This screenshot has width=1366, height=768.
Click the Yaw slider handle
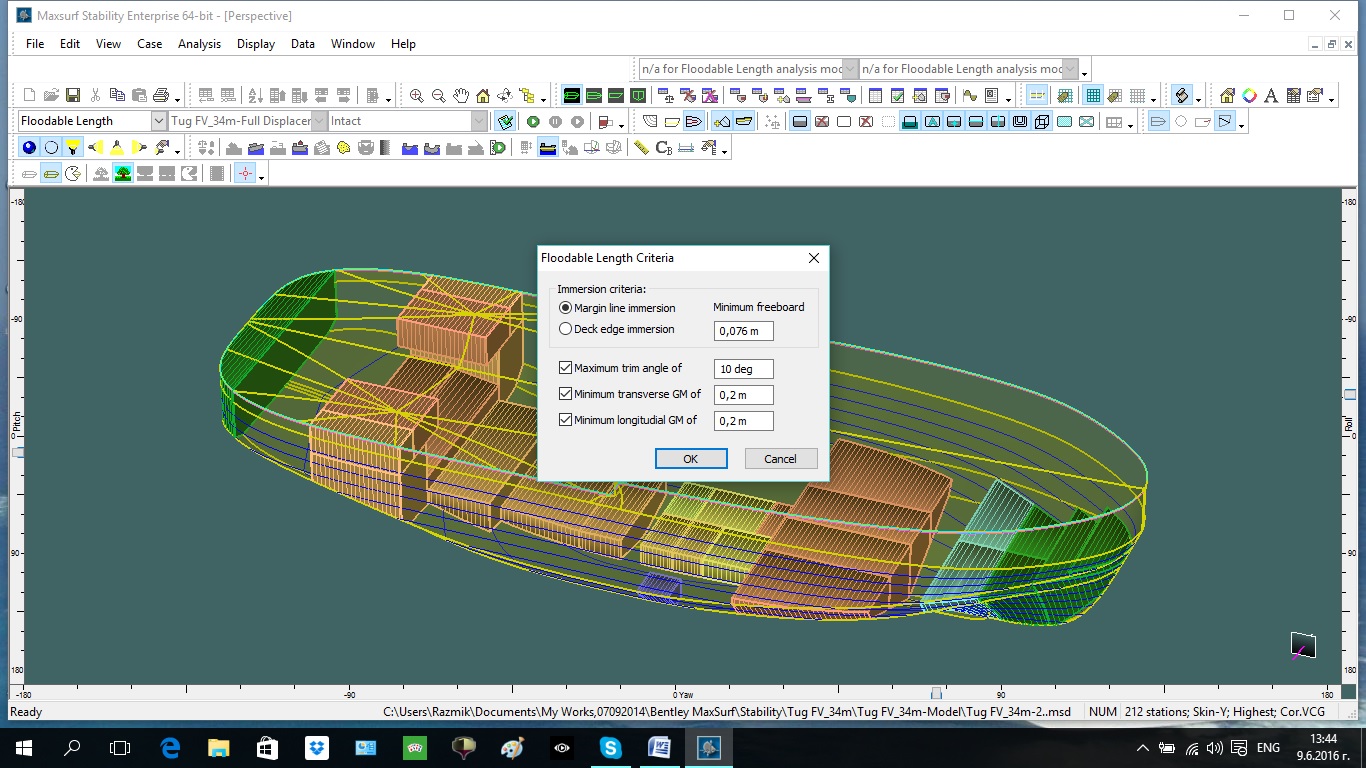[936, 693]
